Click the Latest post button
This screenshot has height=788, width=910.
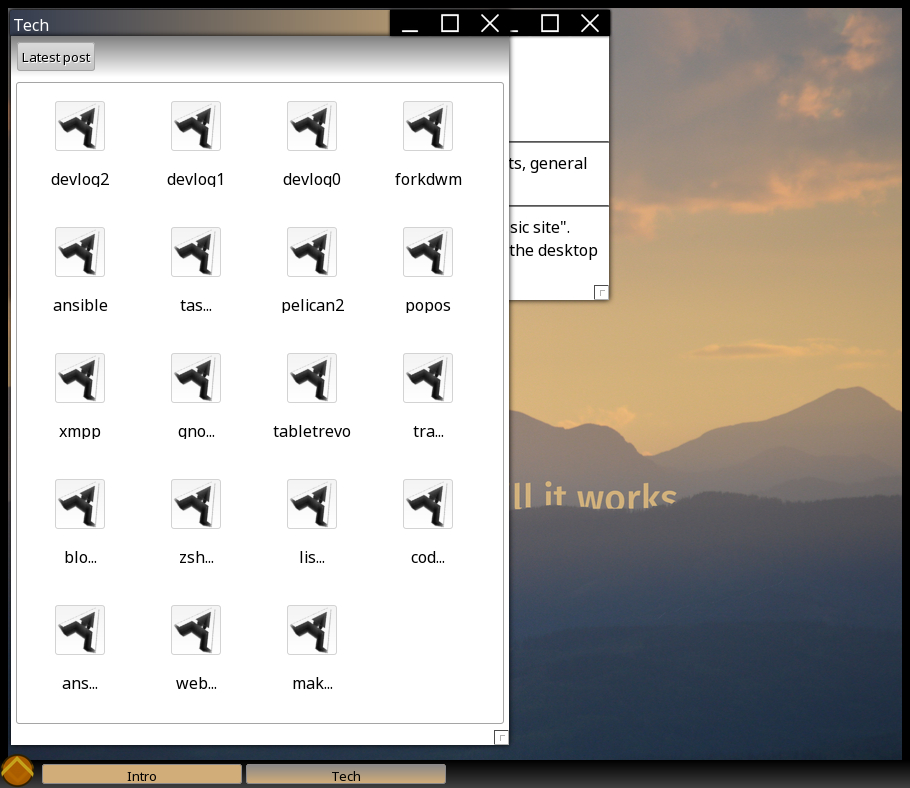point(56,57)
